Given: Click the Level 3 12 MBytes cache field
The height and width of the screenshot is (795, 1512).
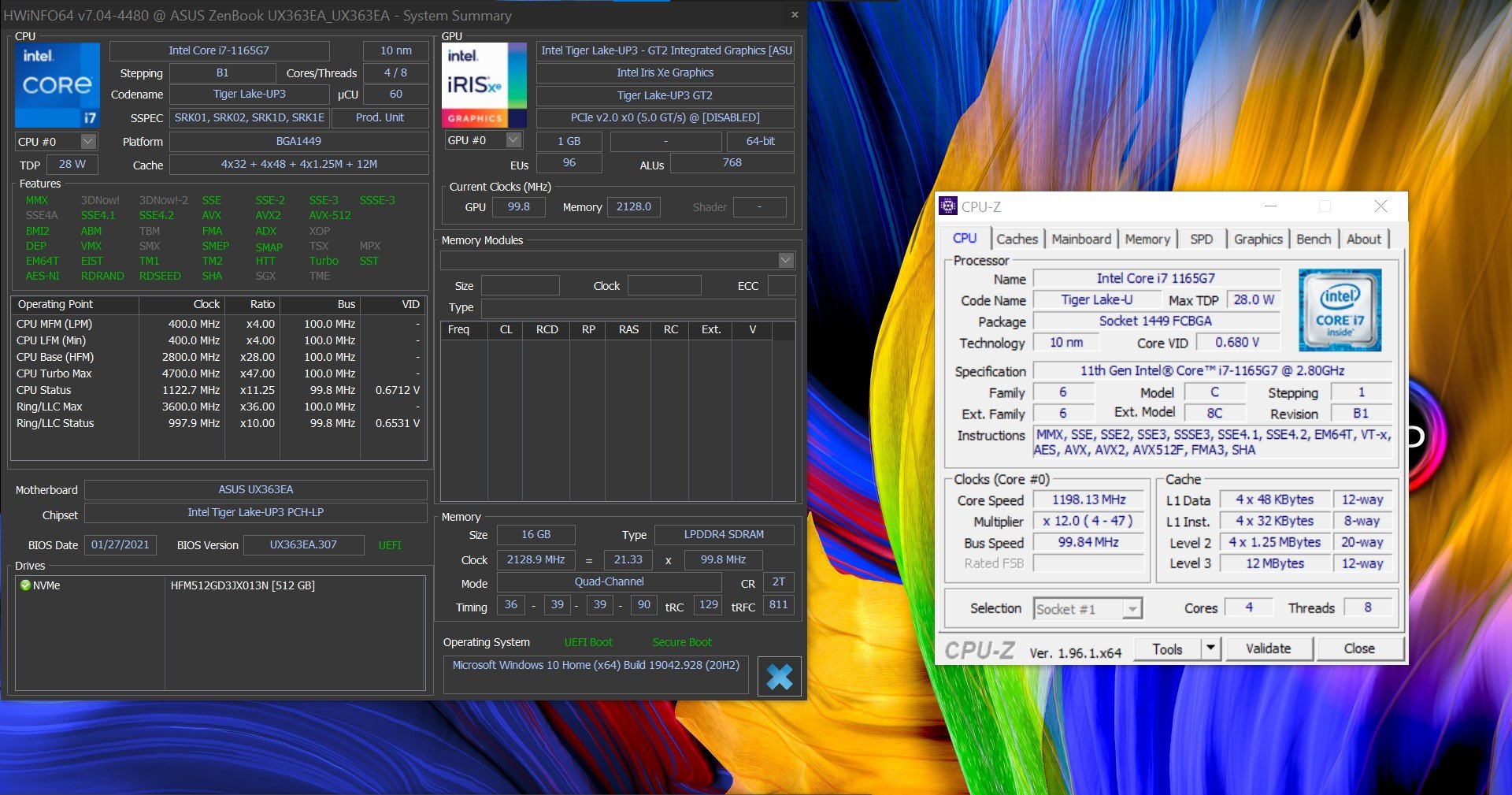Looking at the screenshot, I should click(x=1275, y=563).
